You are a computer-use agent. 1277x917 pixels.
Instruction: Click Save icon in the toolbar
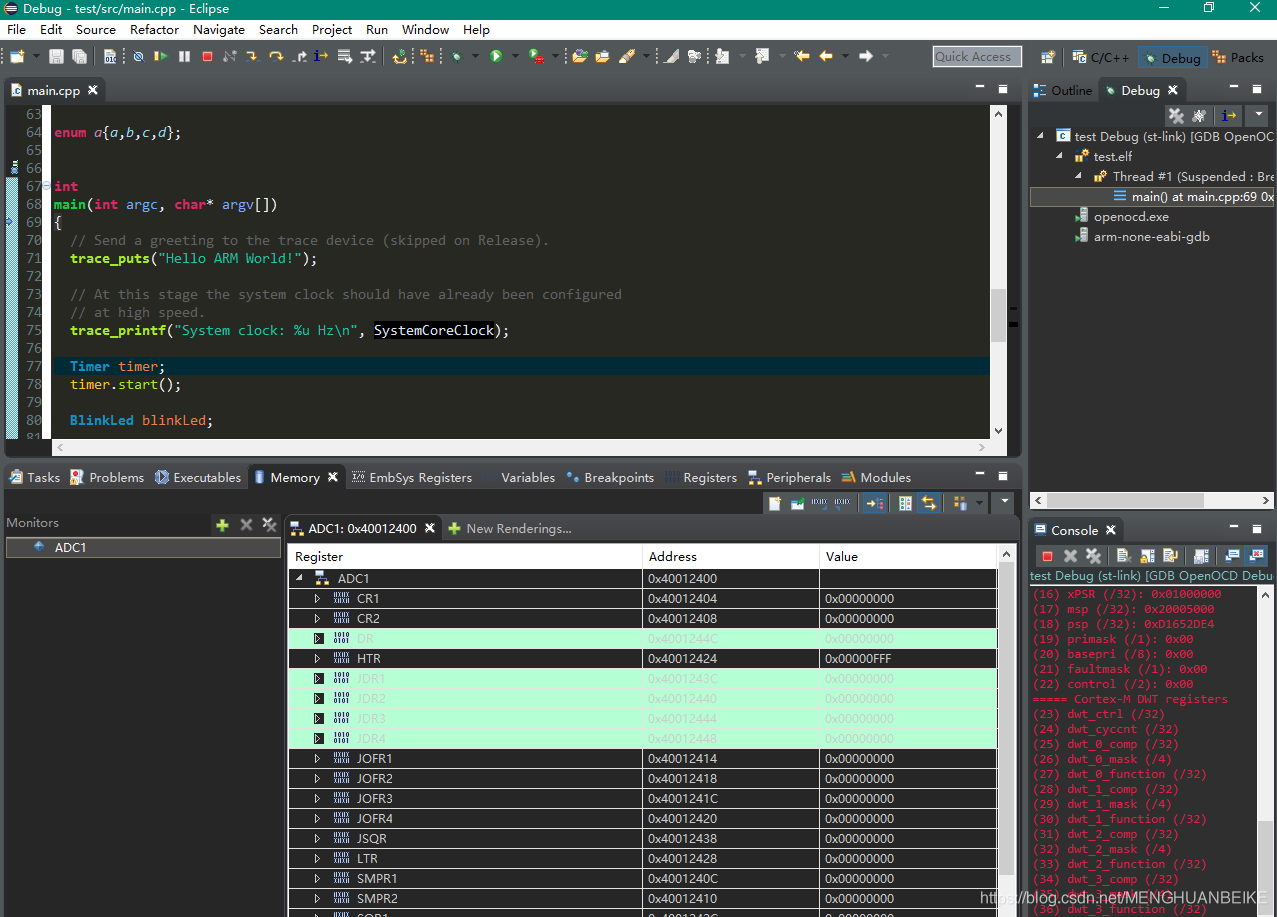tap(56, 57)
